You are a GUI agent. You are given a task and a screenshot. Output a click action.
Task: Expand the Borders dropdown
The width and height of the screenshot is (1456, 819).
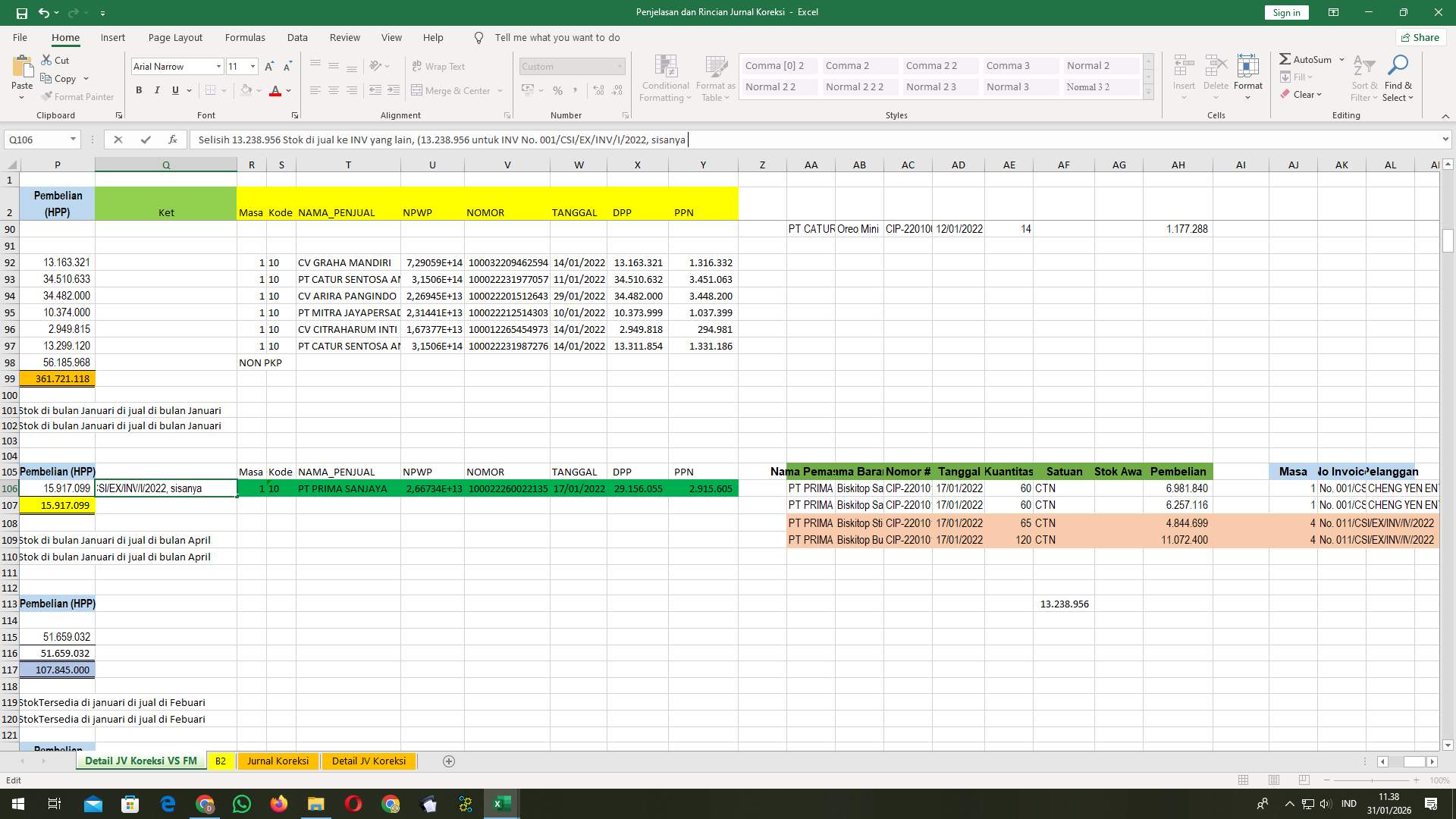coord(224,90)
